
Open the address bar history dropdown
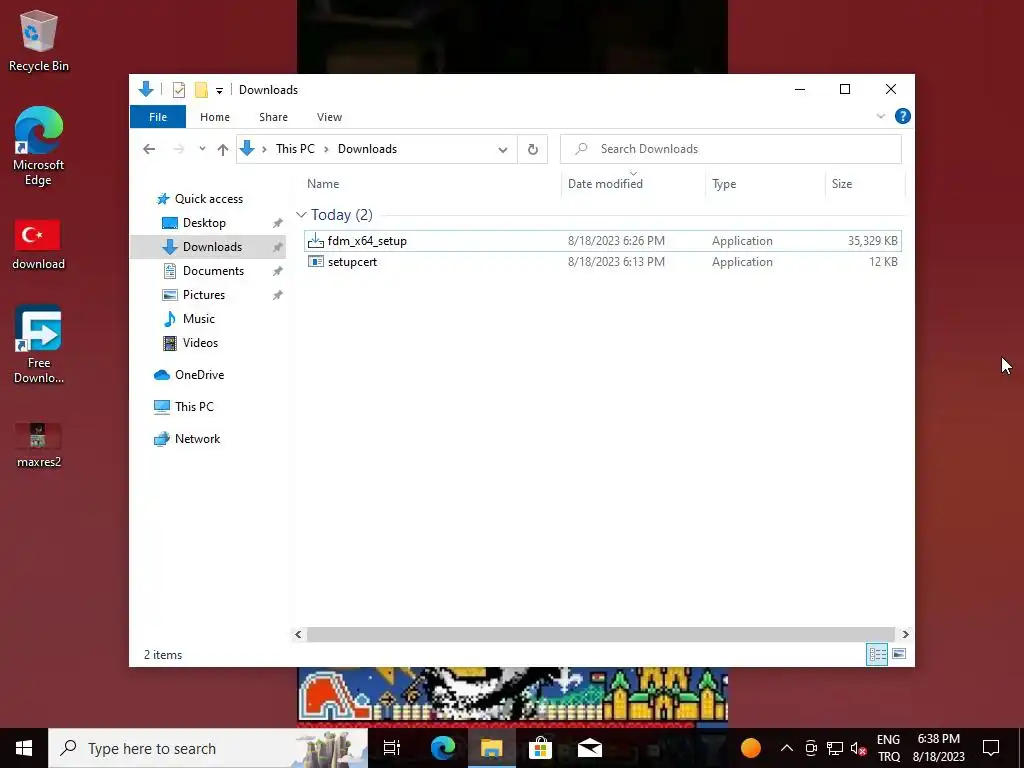502,149
